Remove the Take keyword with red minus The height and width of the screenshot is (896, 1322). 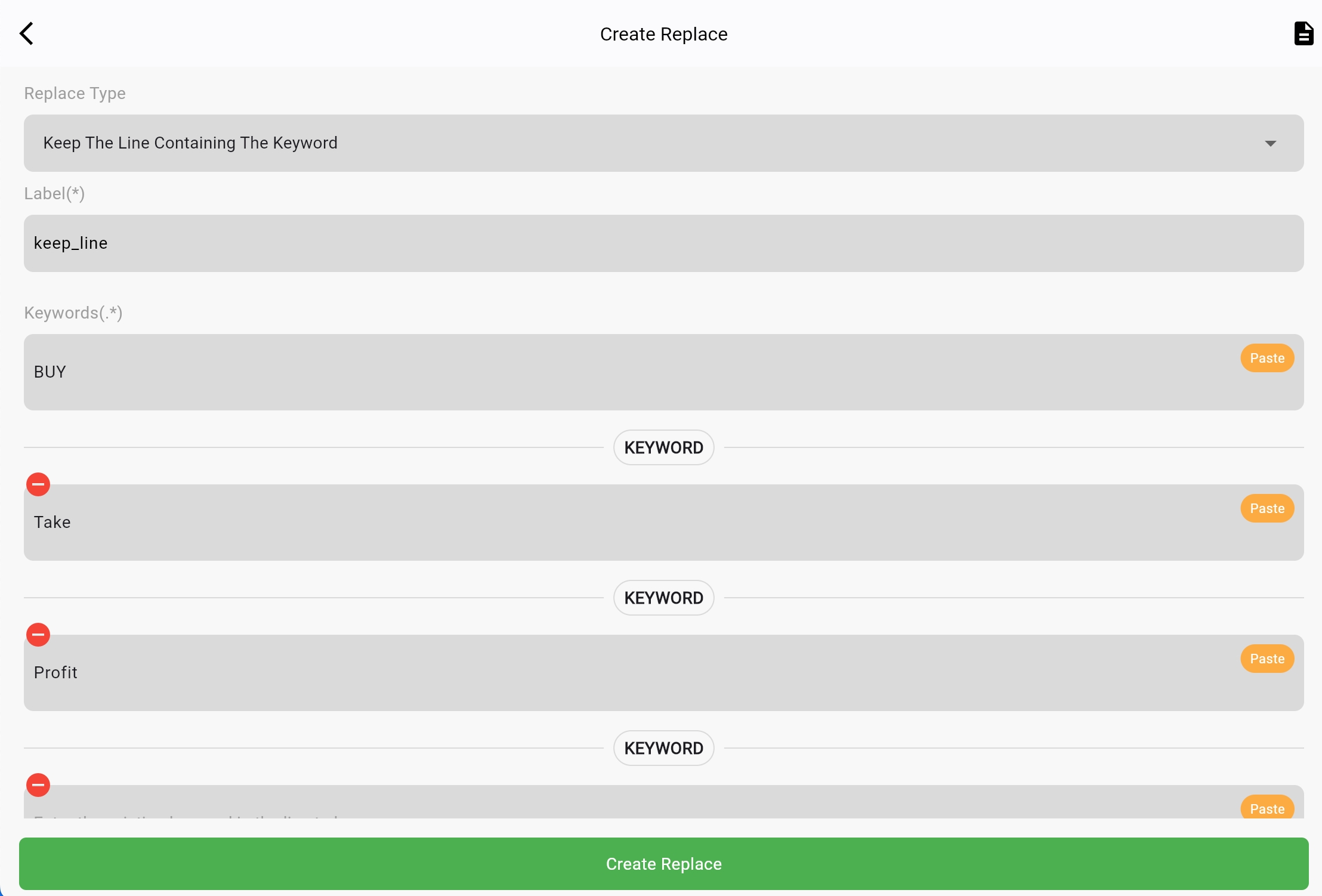(38, 484)
